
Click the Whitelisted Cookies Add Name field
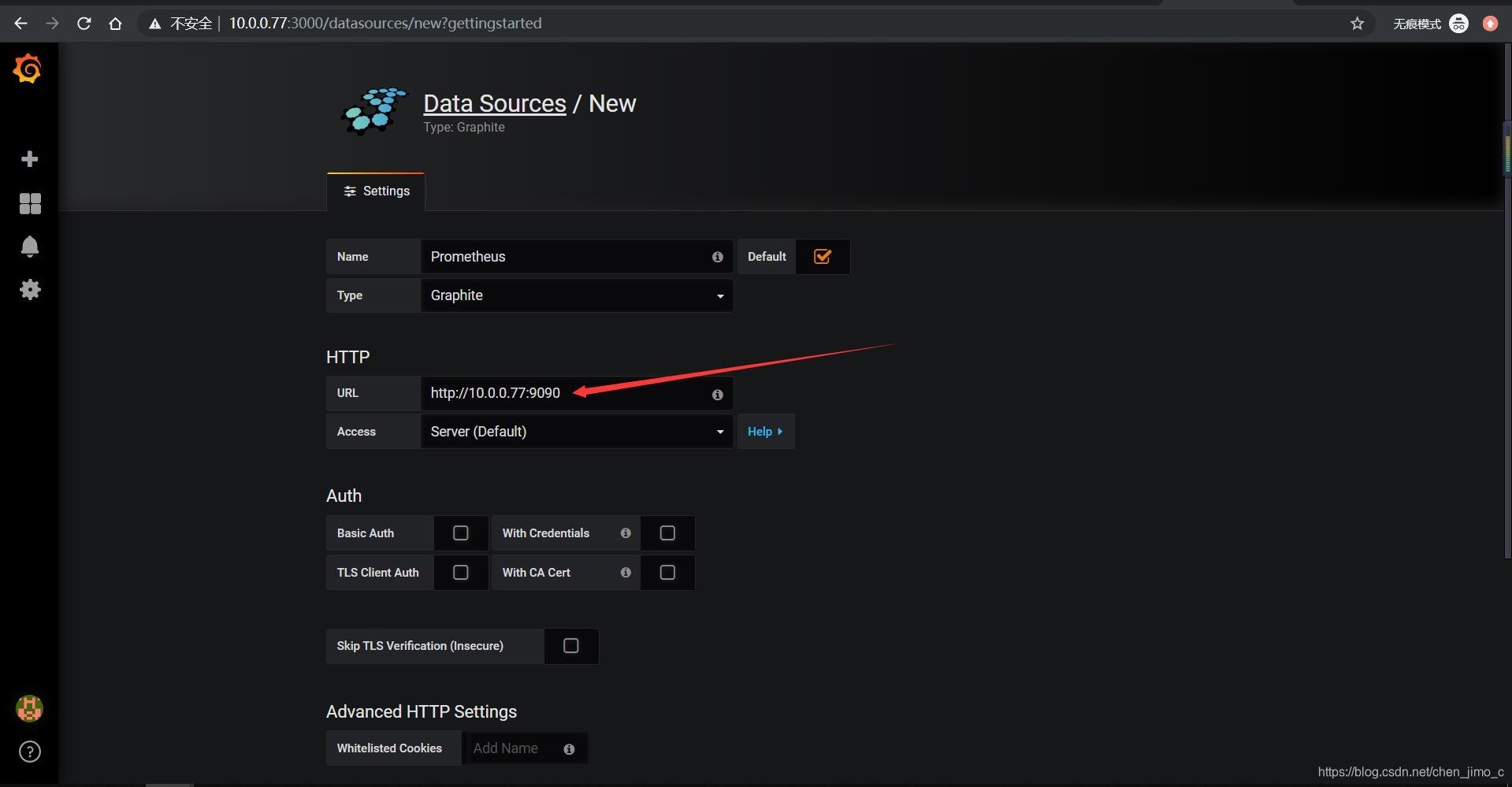click(525, 748)
